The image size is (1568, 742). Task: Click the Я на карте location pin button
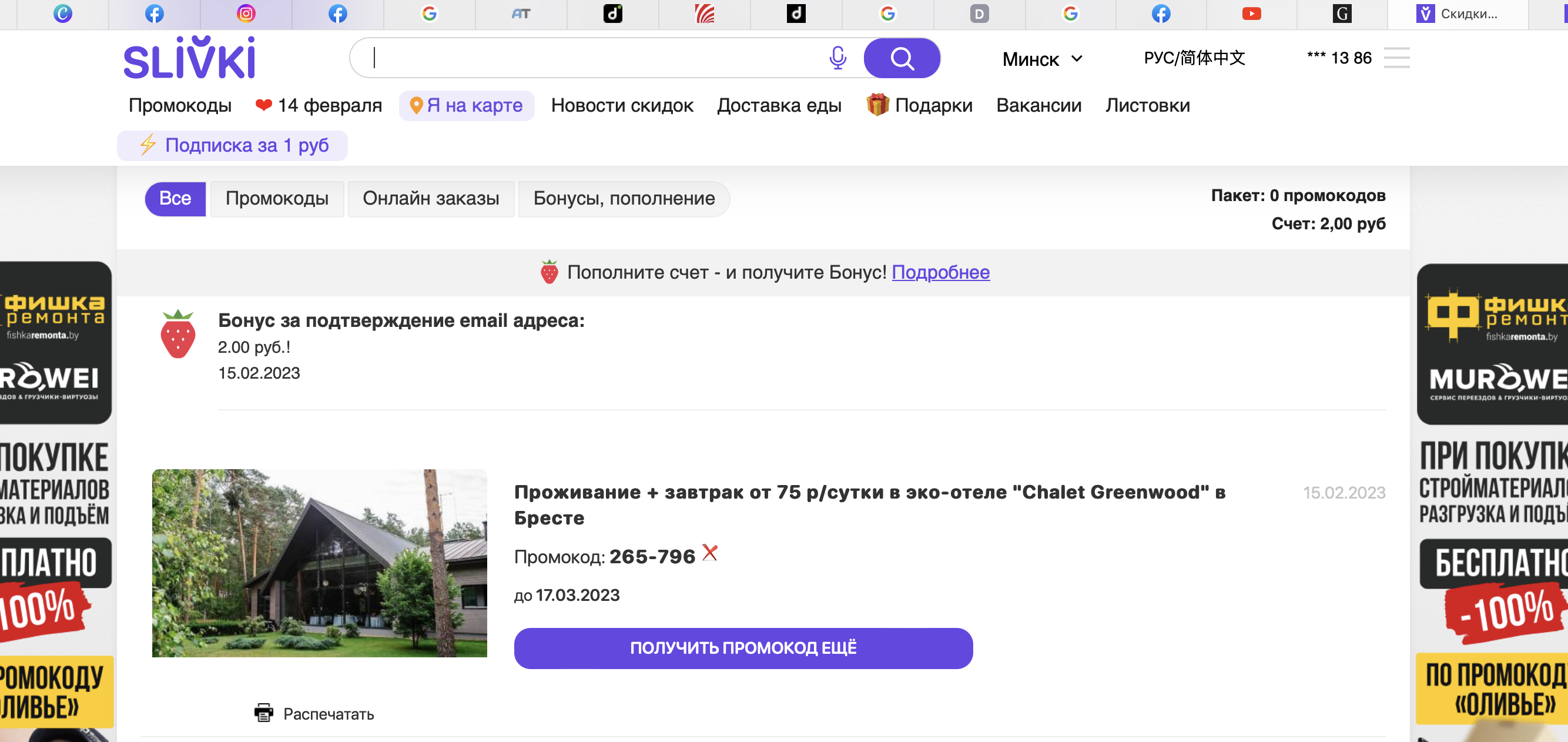click(466, 105)
